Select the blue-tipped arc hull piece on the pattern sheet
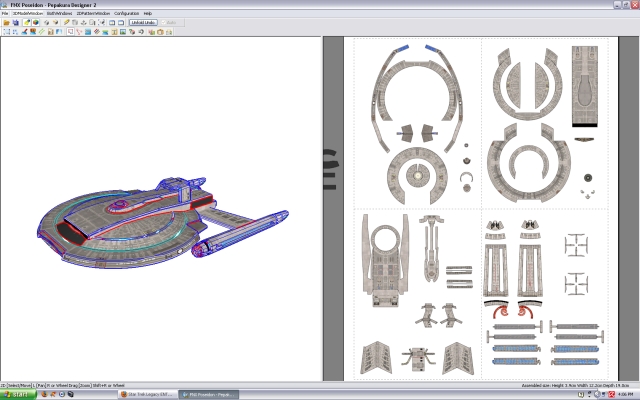The image size is (640, 400). (x=416, y=98)
